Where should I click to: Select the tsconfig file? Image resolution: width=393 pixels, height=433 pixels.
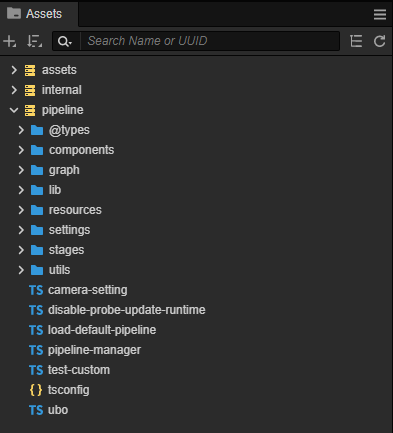click(x=69, y=390)
